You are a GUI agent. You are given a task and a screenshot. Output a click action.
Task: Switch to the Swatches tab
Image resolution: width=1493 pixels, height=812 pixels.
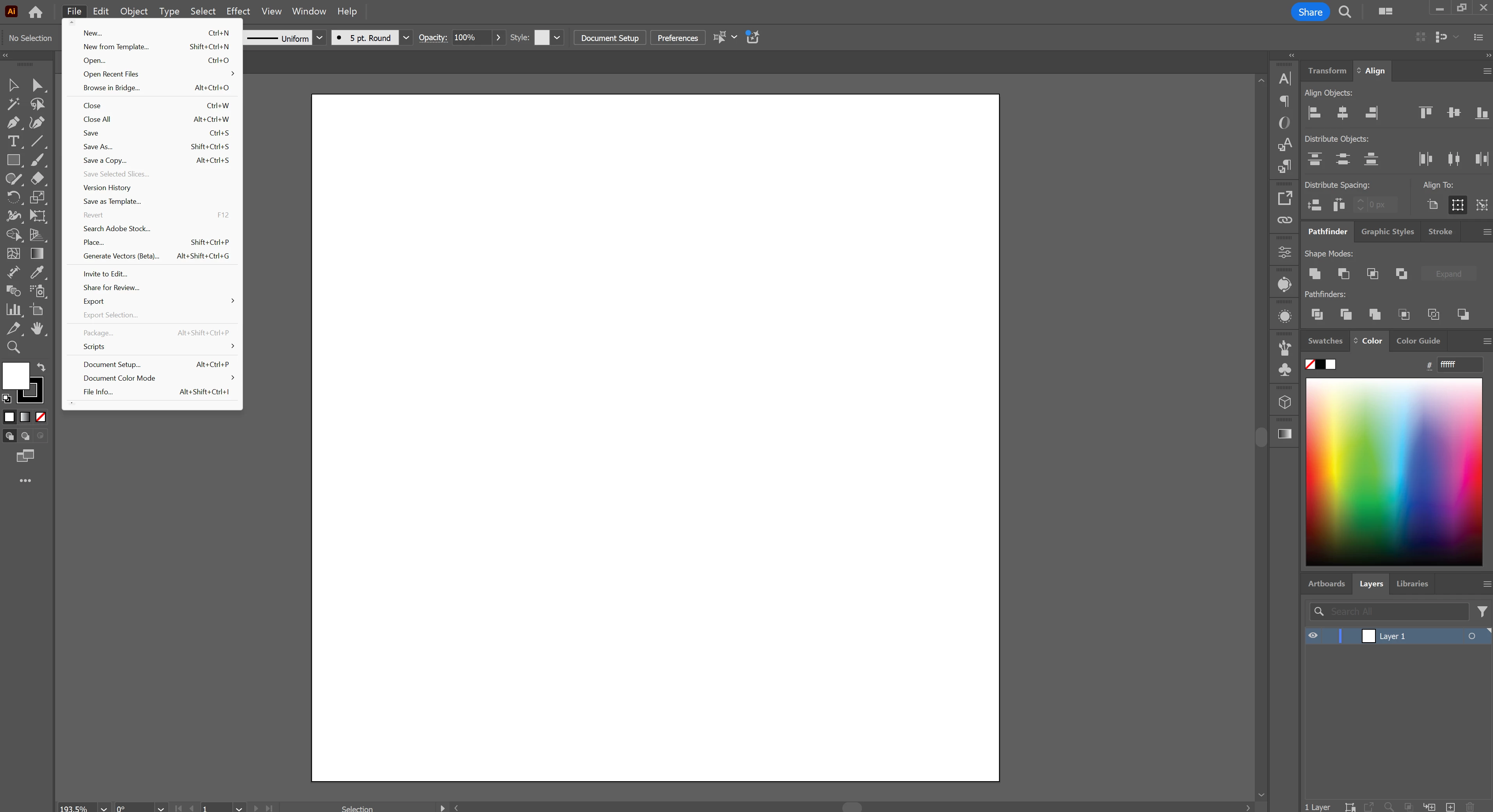(1325, 340)
